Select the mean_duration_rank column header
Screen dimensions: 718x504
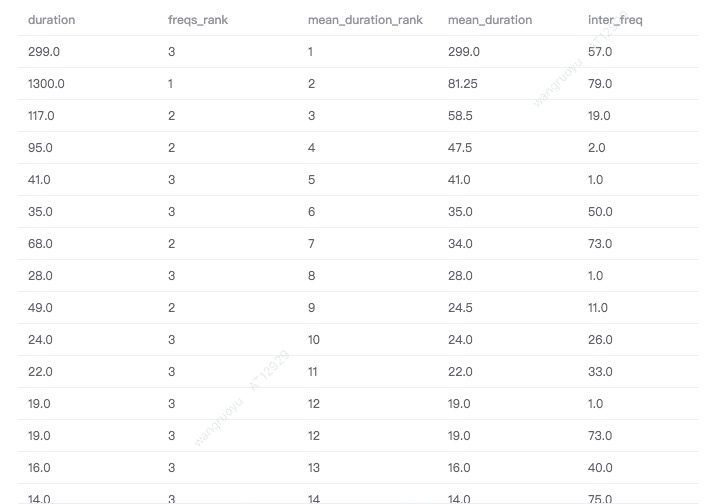[x=365, y=20]
